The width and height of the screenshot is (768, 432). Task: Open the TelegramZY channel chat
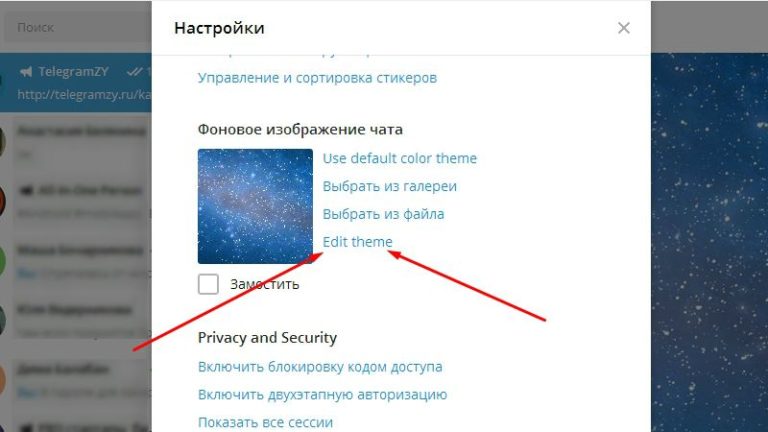[76, 82]
